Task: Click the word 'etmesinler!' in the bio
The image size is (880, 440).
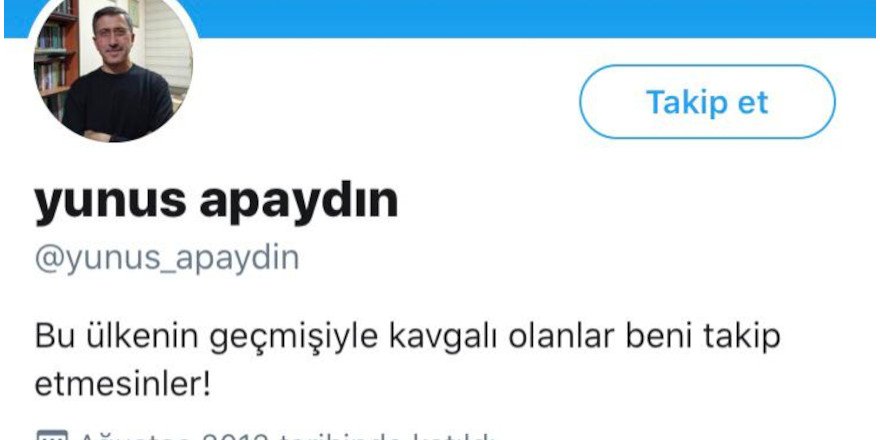Action: tap(122, 385)
